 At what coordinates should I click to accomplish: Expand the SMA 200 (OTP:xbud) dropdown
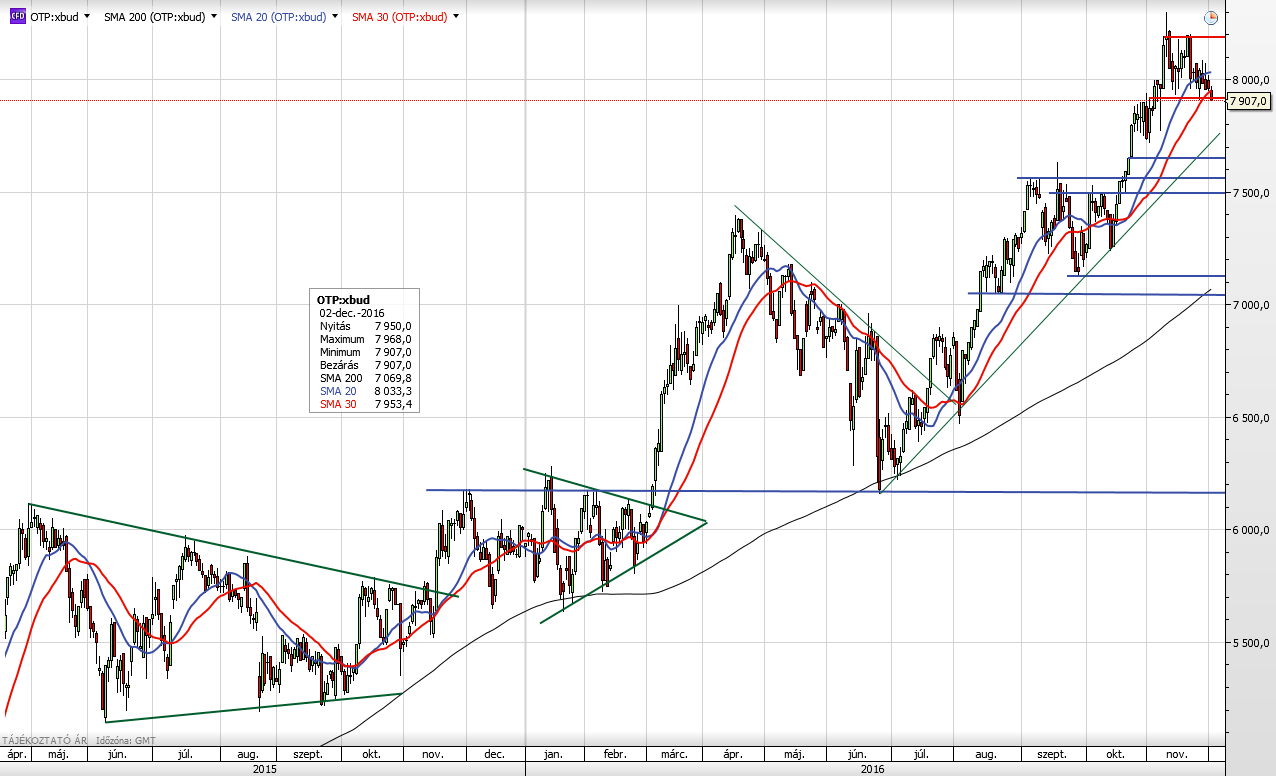coord(214,17)
